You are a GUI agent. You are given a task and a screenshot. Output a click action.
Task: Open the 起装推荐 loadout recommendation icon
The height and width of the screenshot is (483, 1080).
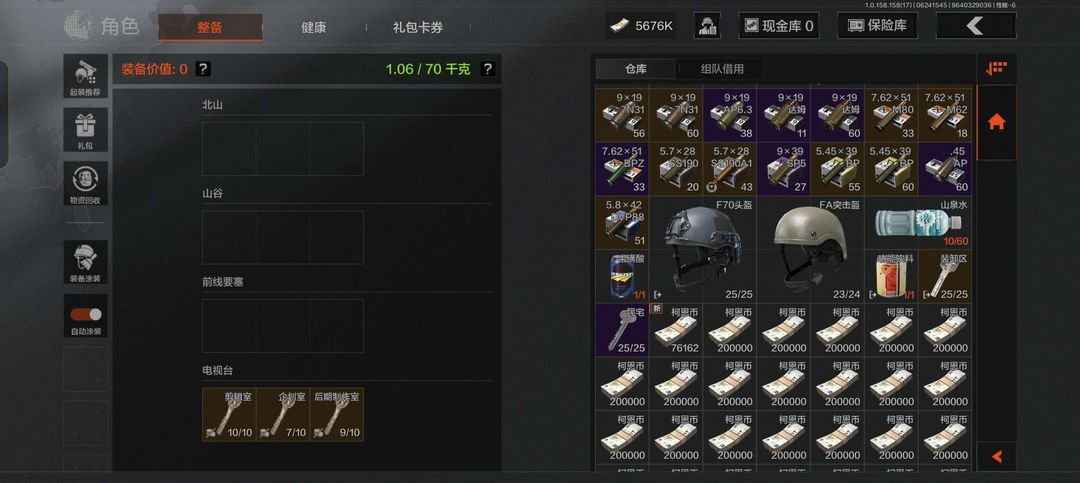coord(85,76)
